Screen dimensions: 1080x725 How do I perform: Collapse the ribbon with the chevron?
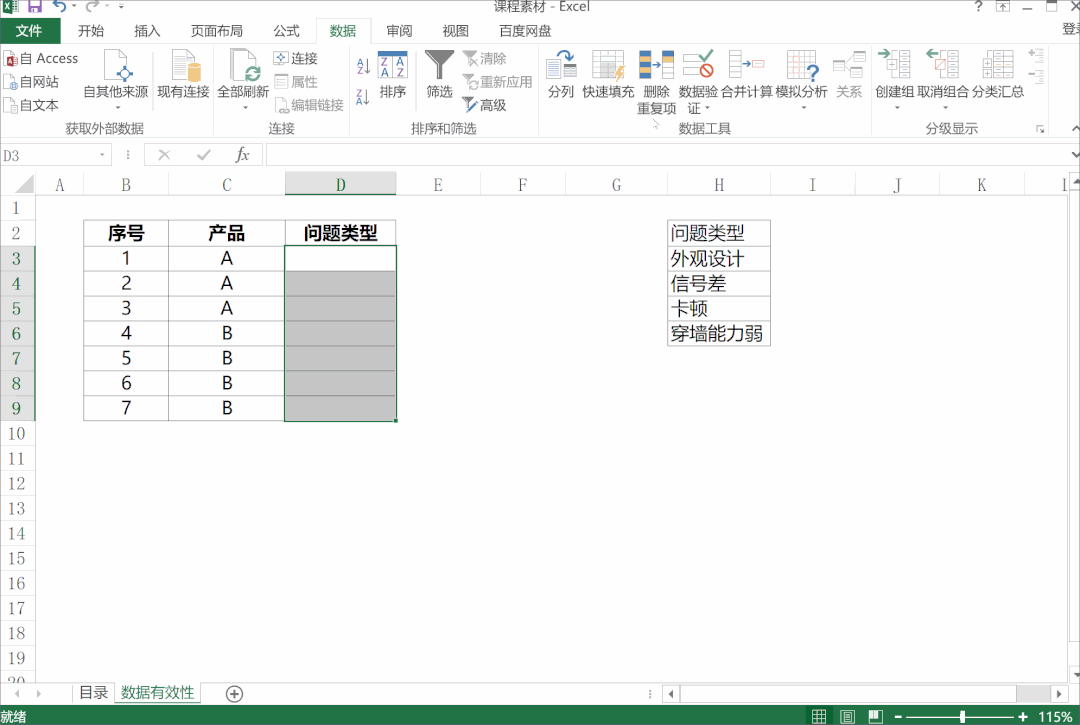coord(1074,129)
